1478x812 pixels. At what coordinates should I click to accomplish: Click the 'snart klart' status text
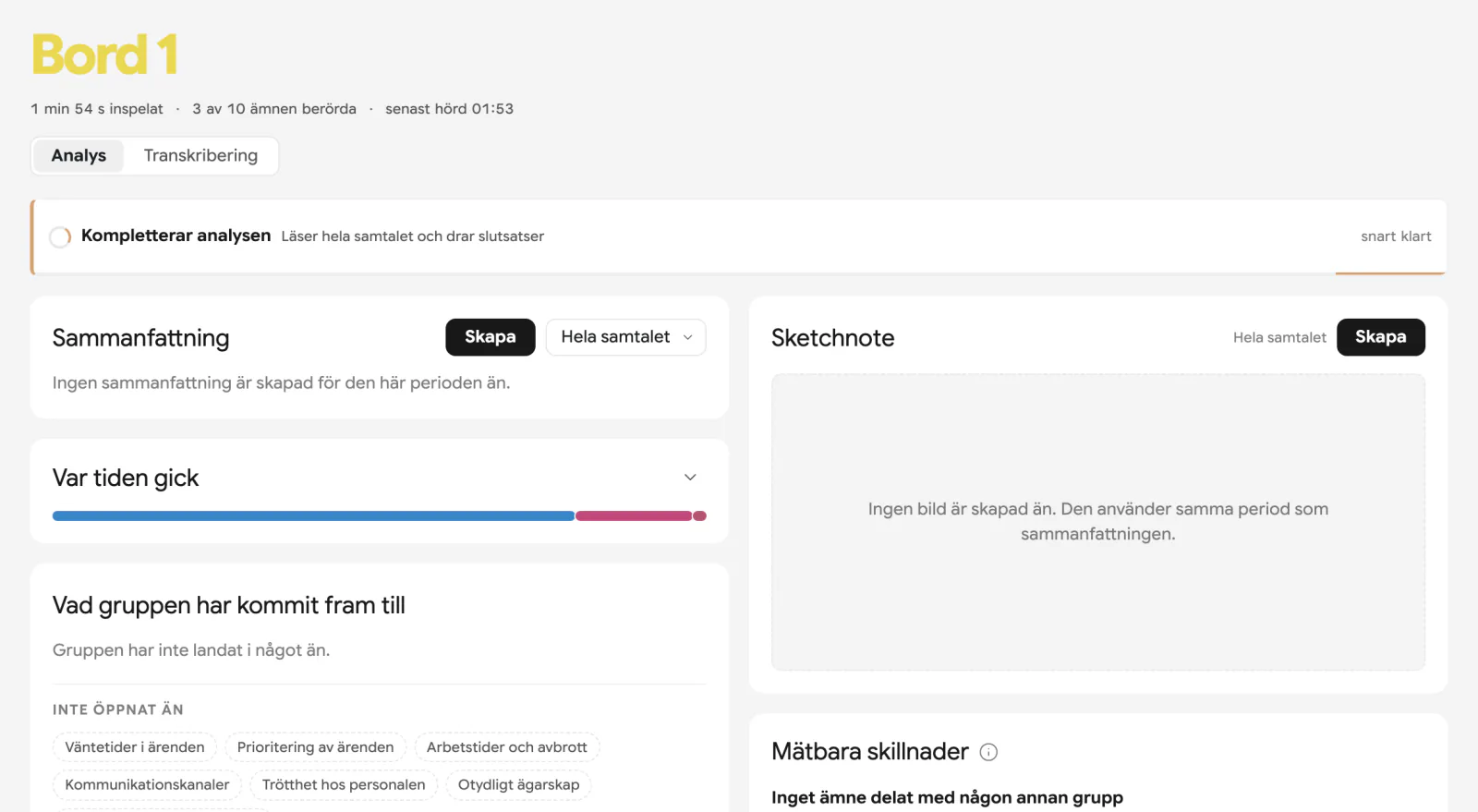click(x=1396, y=236)
